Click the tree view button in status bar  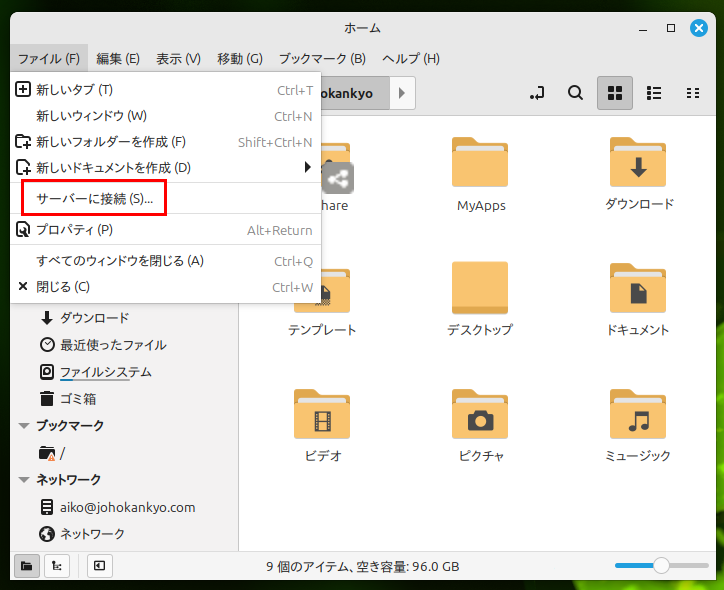pyautogui.click(x=57, y=566)
